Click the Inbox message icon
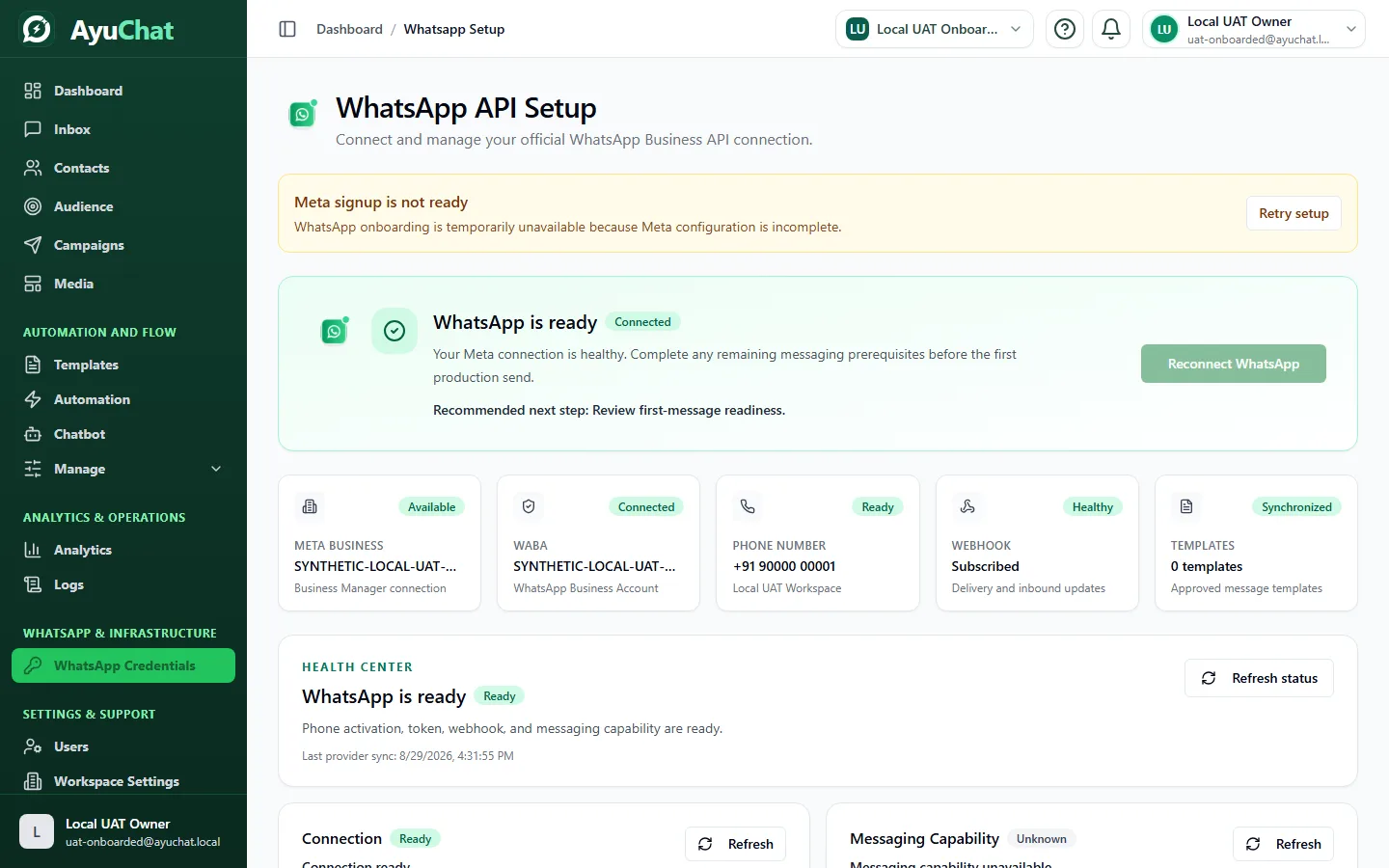 pos(33,129)
